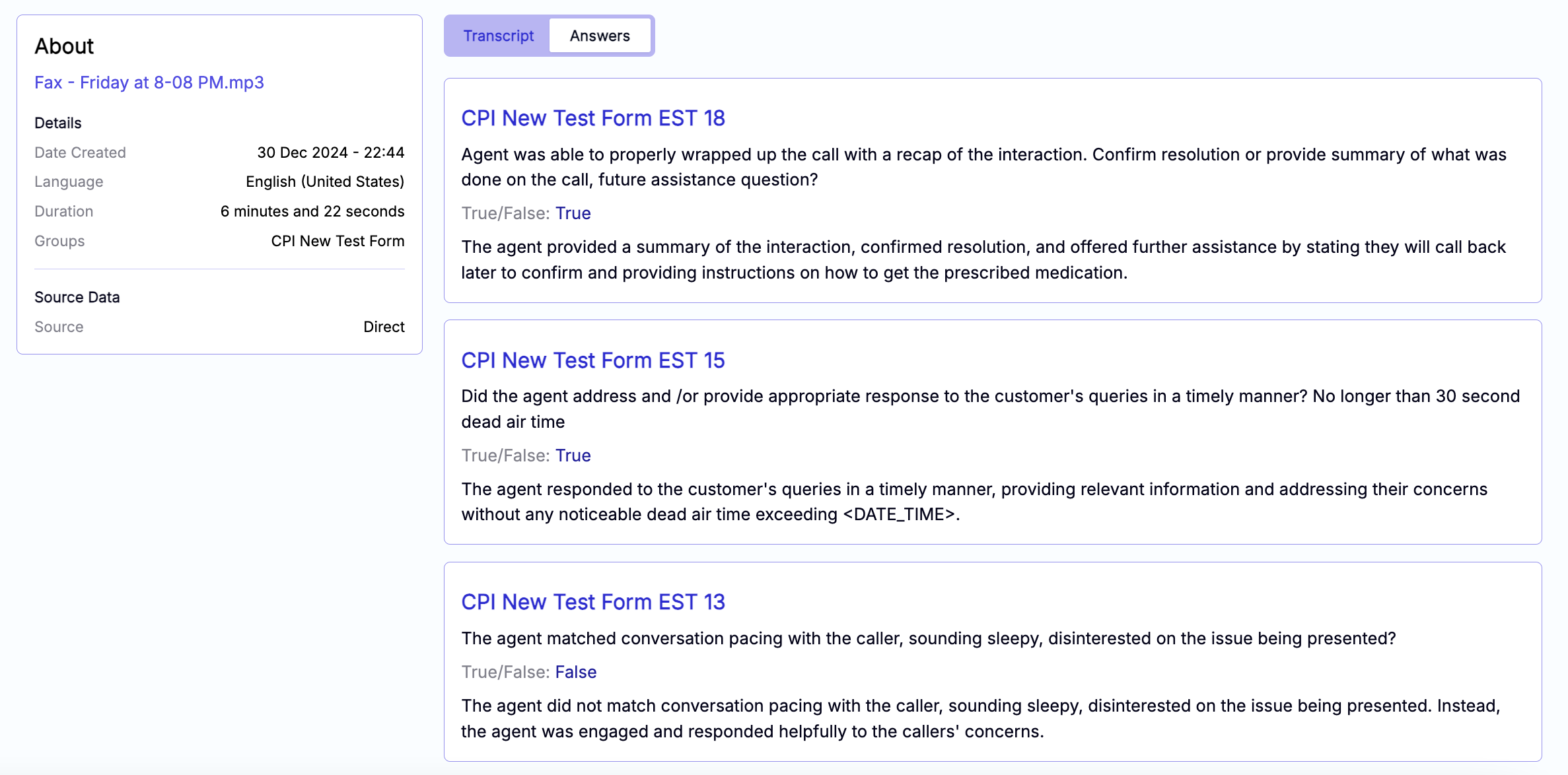Click the Direct source value
The width and height of the screenshot is (1568, 775).
[x=384, y=326]
